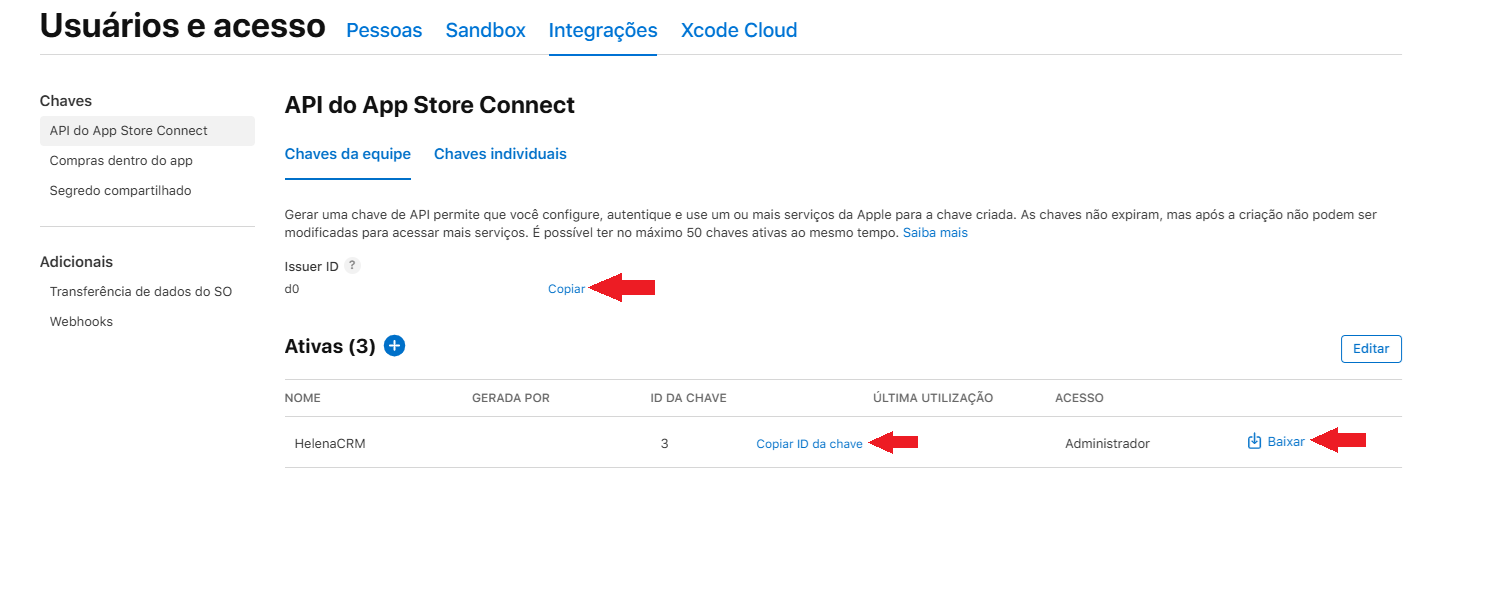Select Segredo compartilhado in the sidebar
This screenshot has width=1490, height=601.
[120, 191]
